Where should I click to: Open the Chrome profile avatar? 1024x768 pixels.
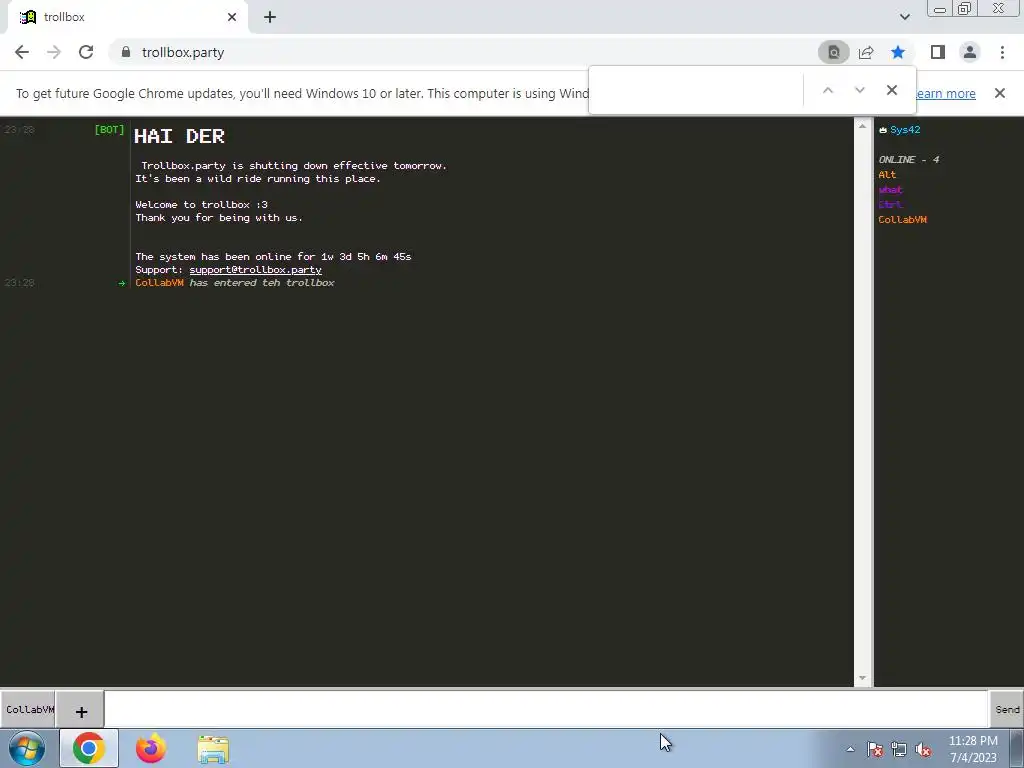[x=970, y=52]
